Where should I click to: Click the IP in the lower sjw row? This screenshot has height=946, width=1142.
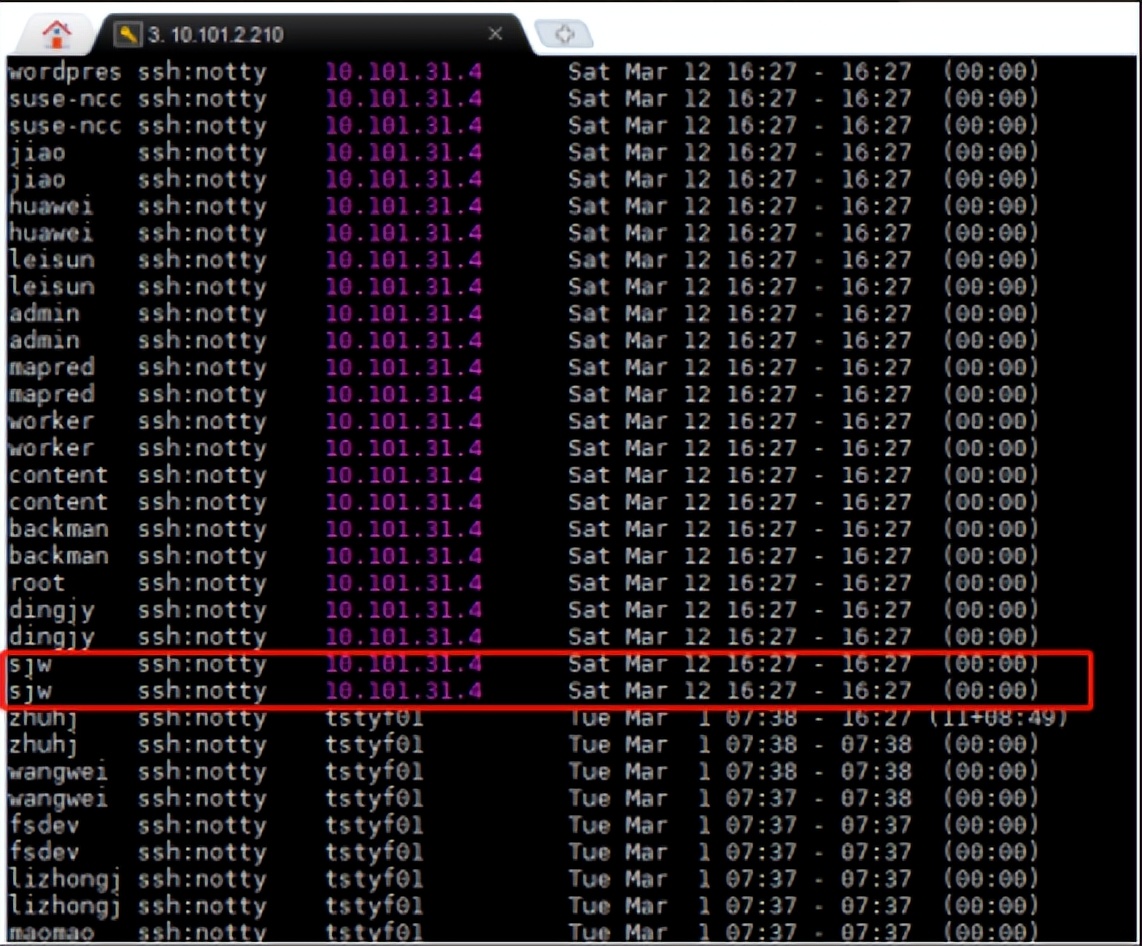(403, 690)
